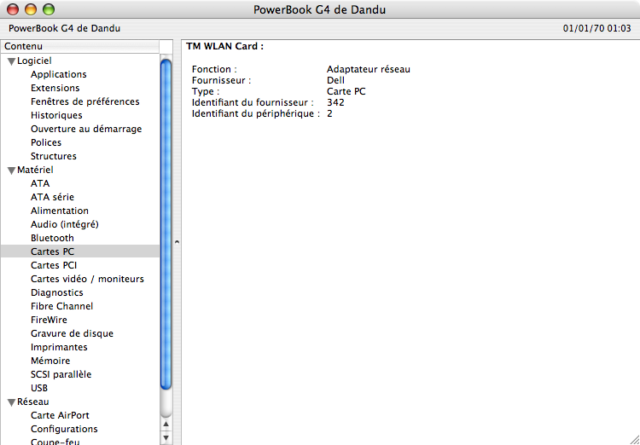Click the blue sidebar scrollbar thumb
This screenshot has width=640, height=445.
(166, 225)
